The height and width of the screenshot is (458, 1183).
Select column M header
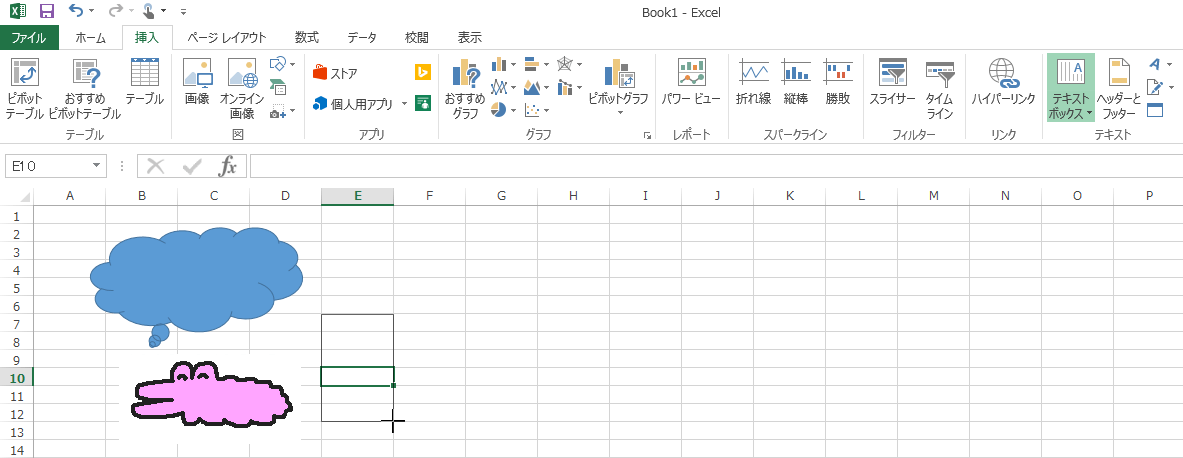tap(933, 196)
